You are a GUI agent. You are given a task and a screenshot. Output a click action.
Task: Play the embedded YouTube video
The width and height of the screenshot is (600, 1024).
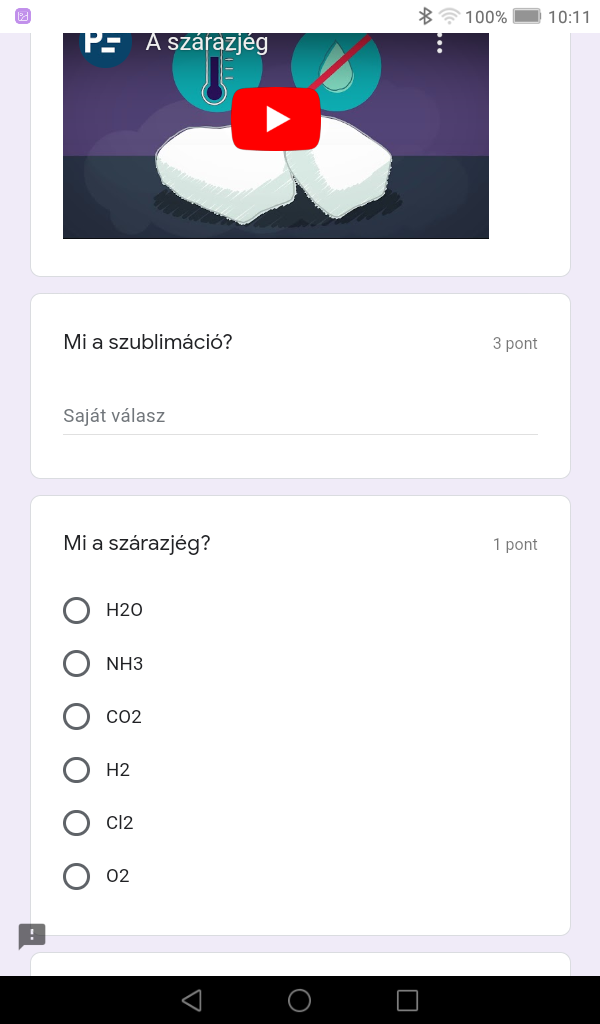tap(276, 119)
